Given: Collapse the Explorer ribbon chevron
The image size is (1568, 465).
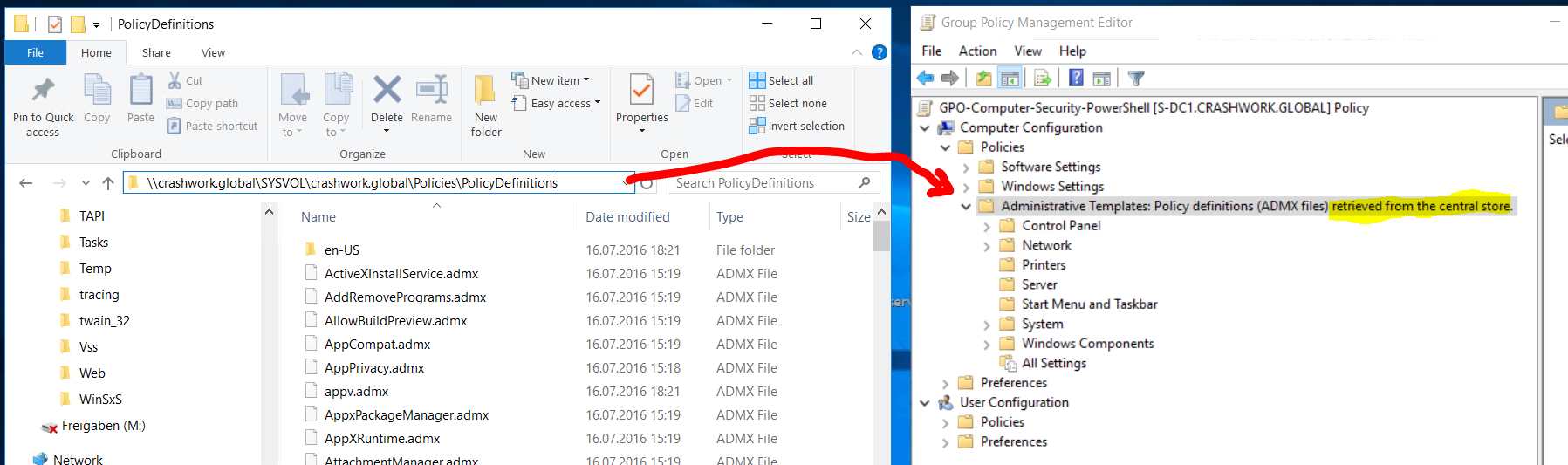Looking at the screenshot, I should (x=856, y=52).
